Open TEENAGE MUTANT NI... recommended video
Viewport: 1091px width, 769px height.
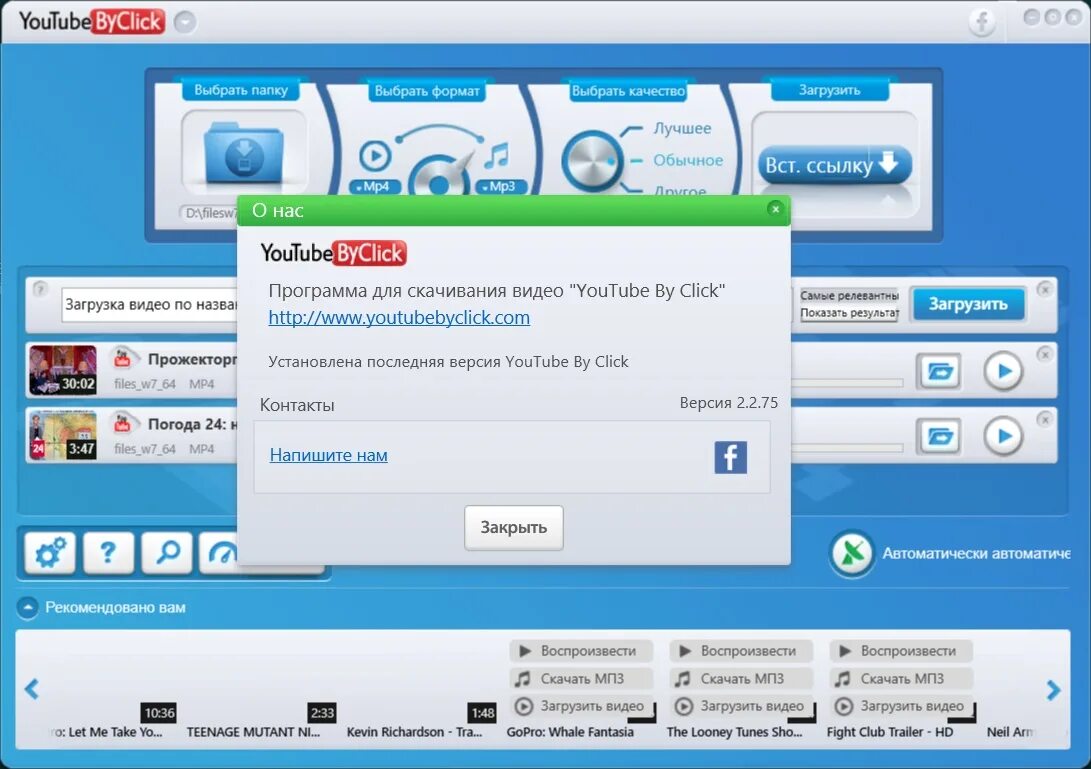click(253, 732)
